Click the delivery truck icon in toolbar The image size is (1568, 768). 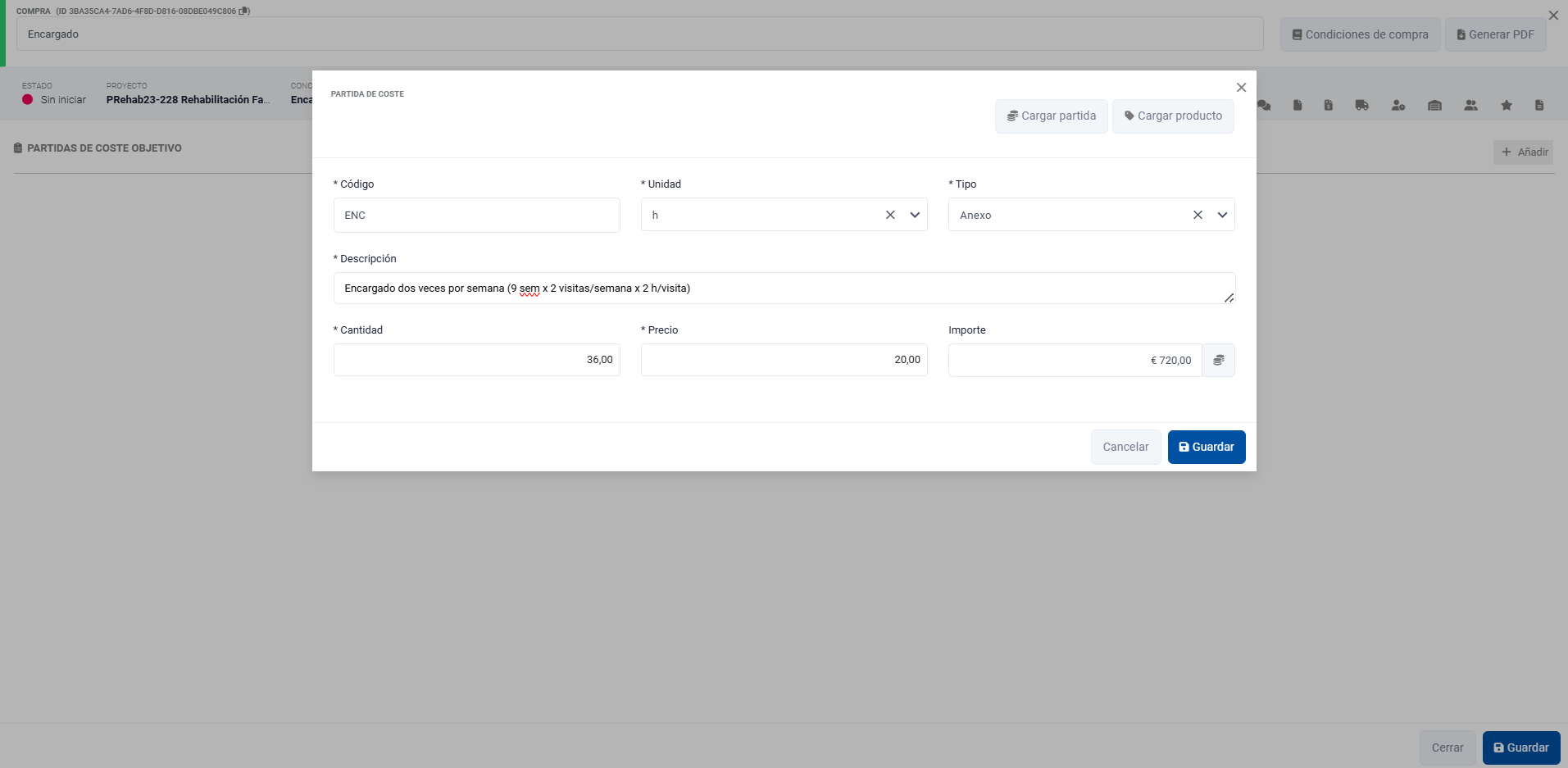1361,105
